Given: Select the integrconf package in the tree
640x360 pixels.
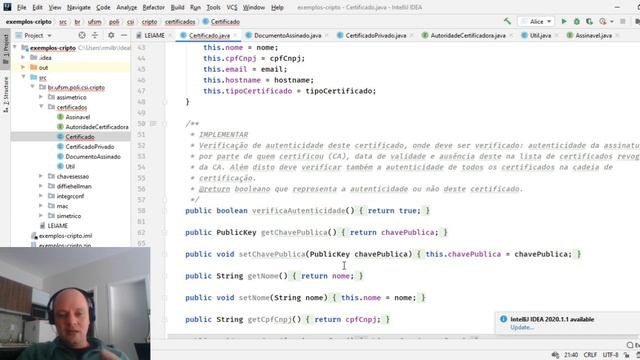Looking at the screenshot, I should 70,196.
